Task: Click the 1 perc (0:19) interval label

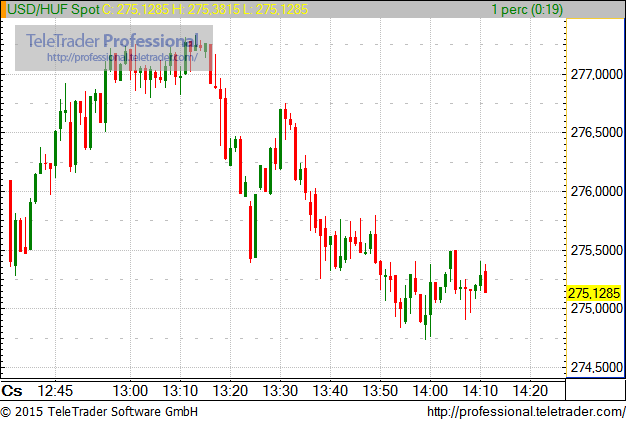Action: pos(527,9)
